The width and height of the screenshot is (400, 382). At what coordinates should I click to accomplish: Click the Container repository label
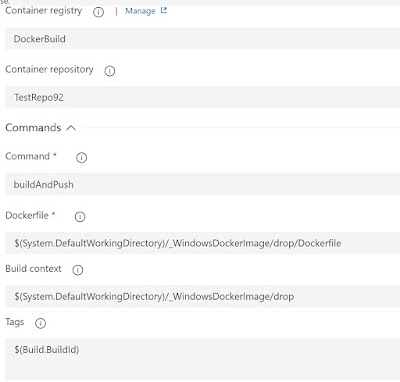49,69
